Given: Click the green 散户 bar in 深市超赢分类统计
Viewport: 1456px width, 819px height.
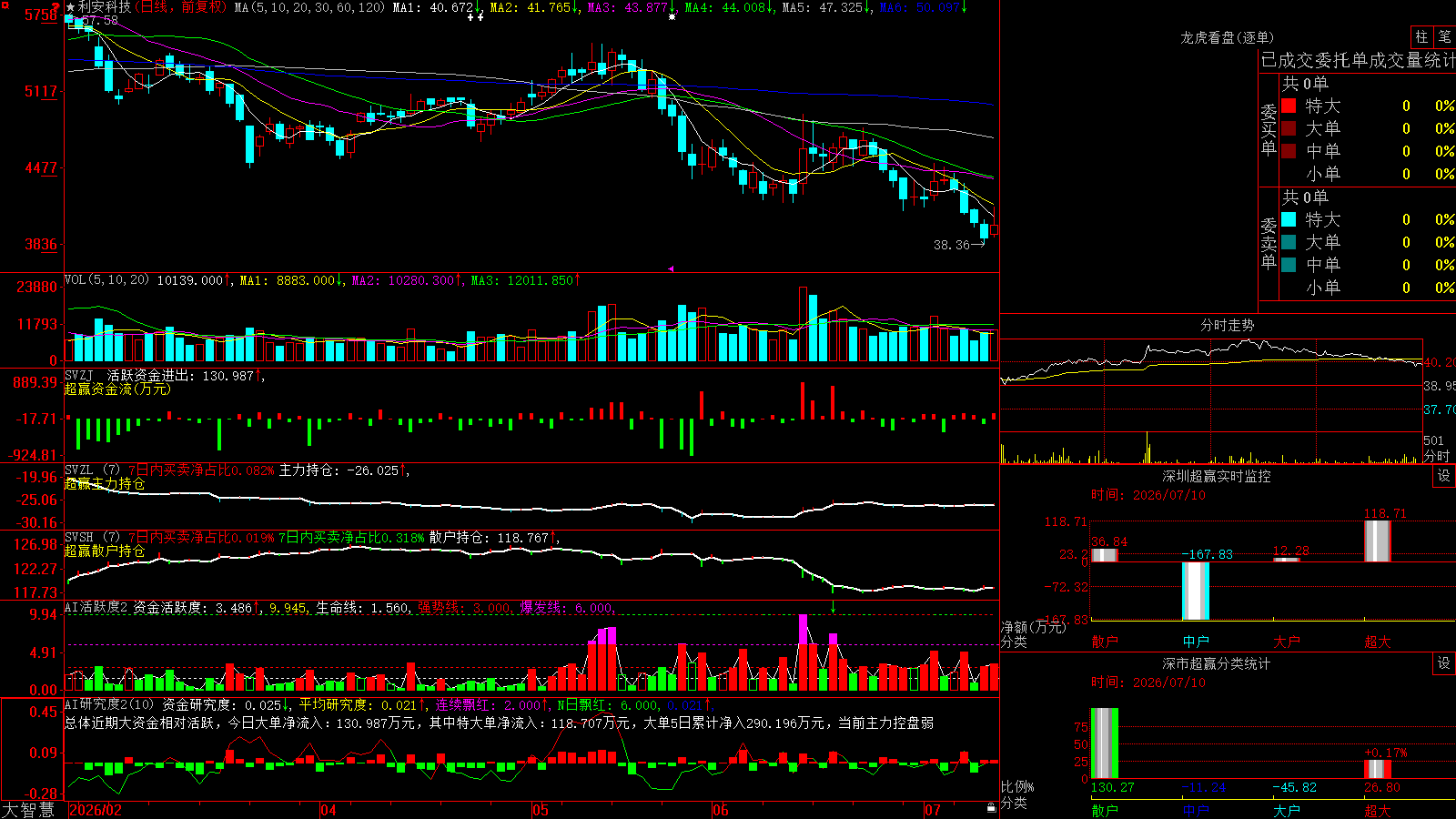Looking at the screenshot, I should tap(1105, 743).
